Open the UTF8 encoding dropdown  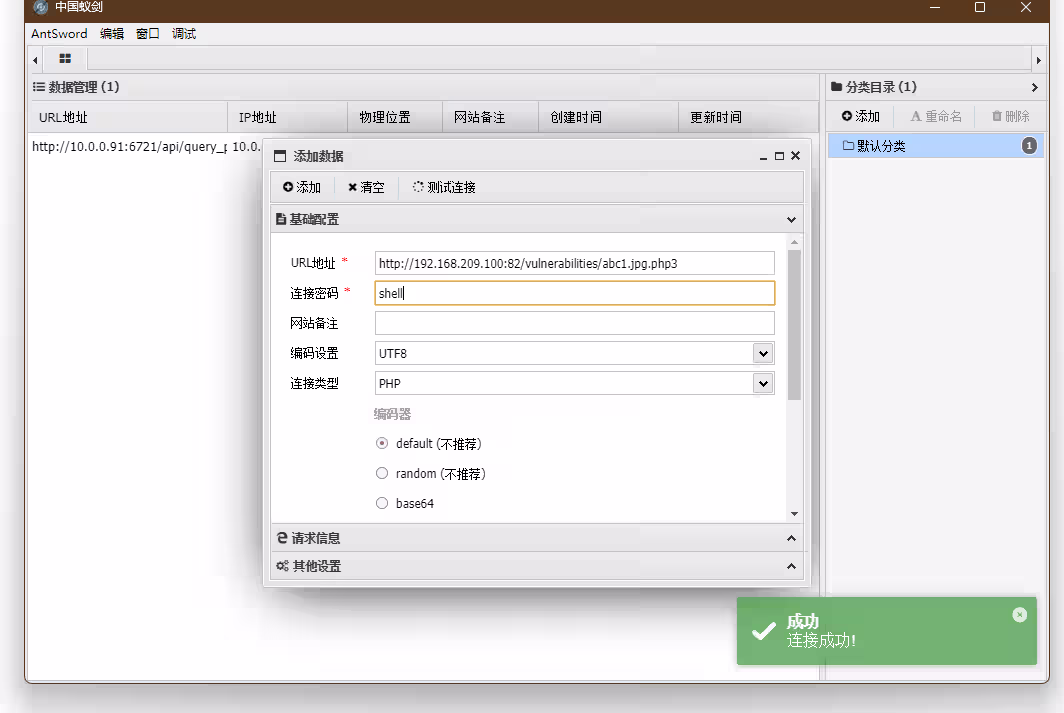click(763, 353)
